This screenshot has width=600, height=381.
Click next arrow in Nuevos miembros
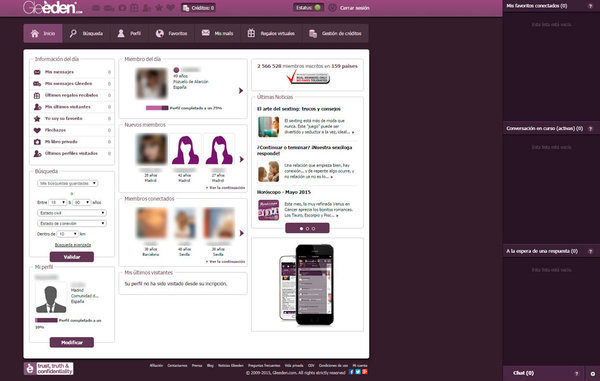241,159
